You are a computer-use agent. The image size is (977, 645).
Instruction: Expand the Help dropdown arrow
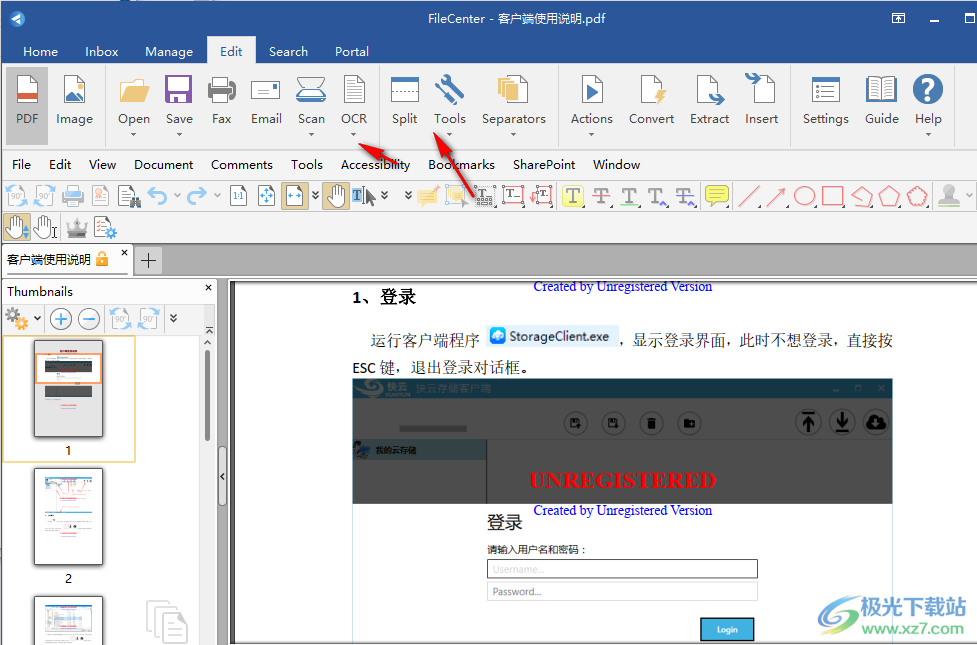[x=928, y=135]
